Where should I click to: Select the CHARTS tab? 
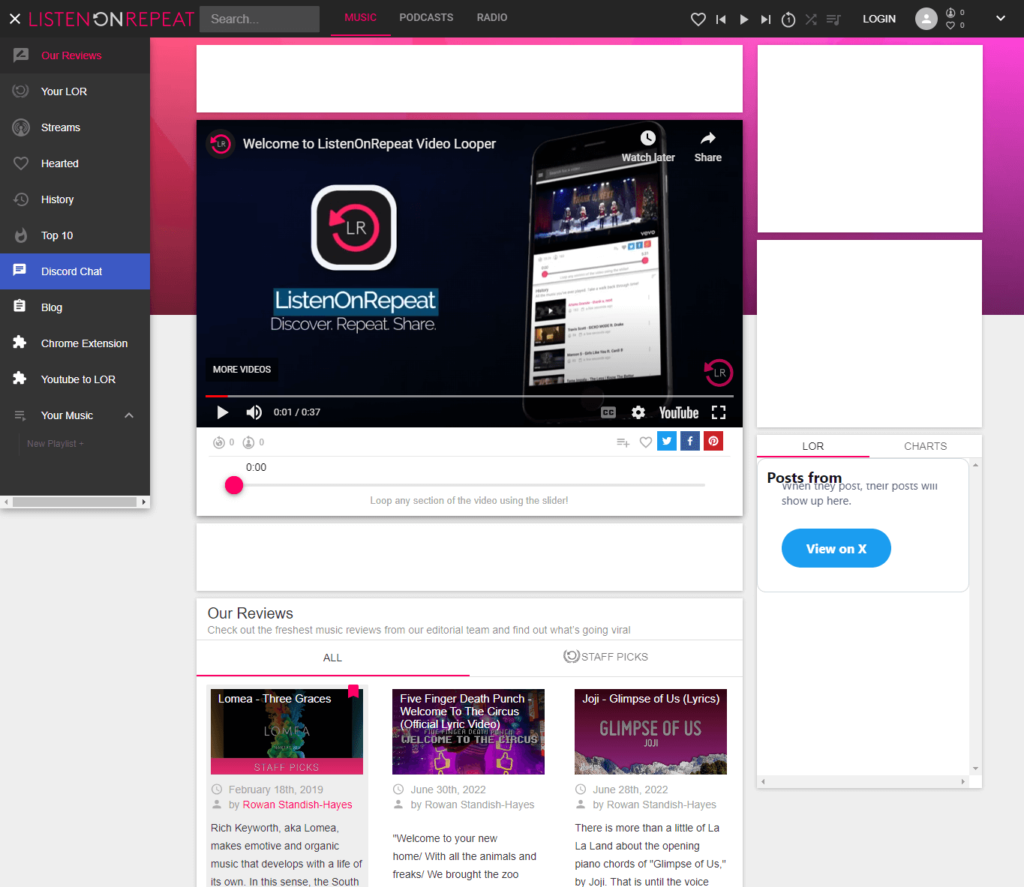point(925,446)
